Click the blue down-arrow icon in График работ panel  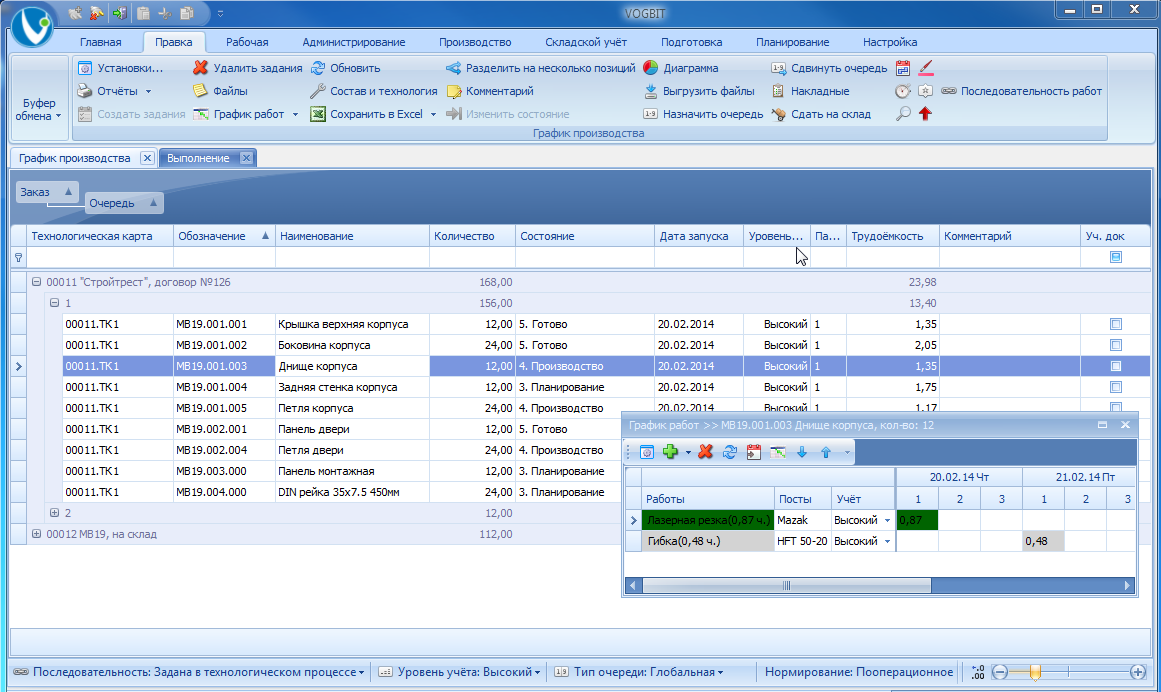pyautogui.click(x=802, y=451)
